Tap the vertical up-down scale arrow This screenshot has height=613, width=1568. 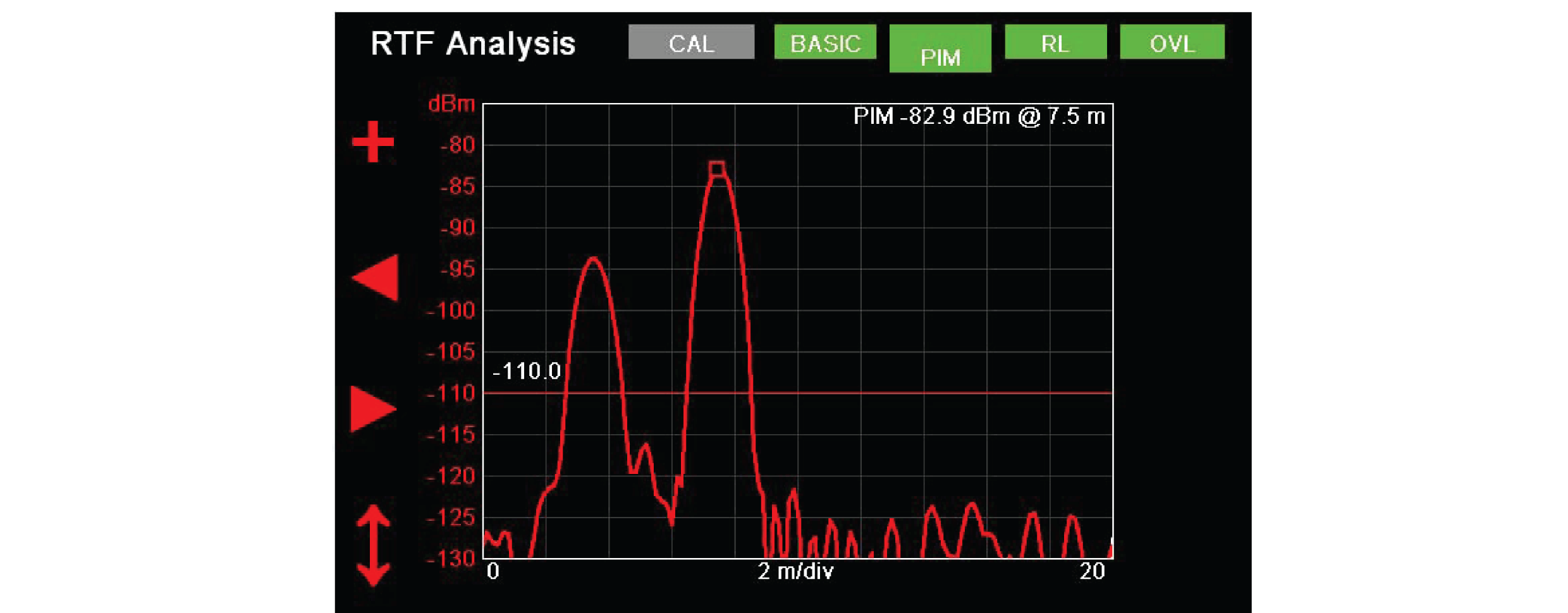click(373, 545)
